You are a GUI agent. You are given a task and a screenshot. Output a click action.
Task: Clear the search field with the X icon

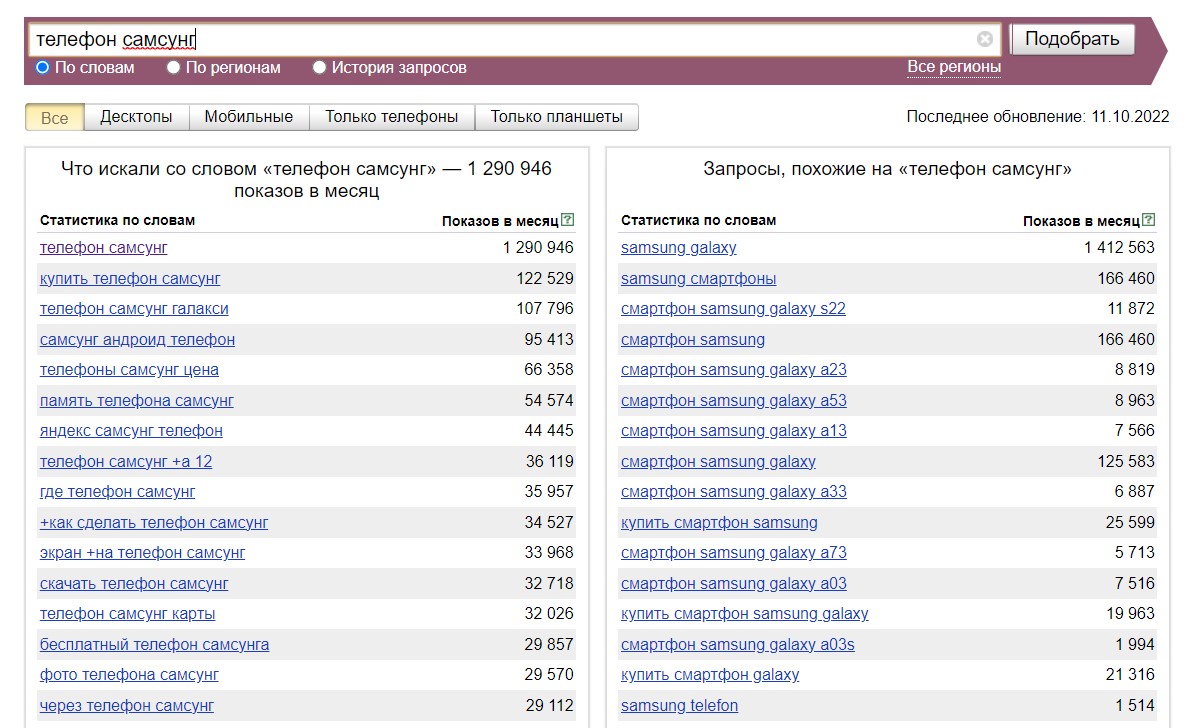[x=984, y=39]
